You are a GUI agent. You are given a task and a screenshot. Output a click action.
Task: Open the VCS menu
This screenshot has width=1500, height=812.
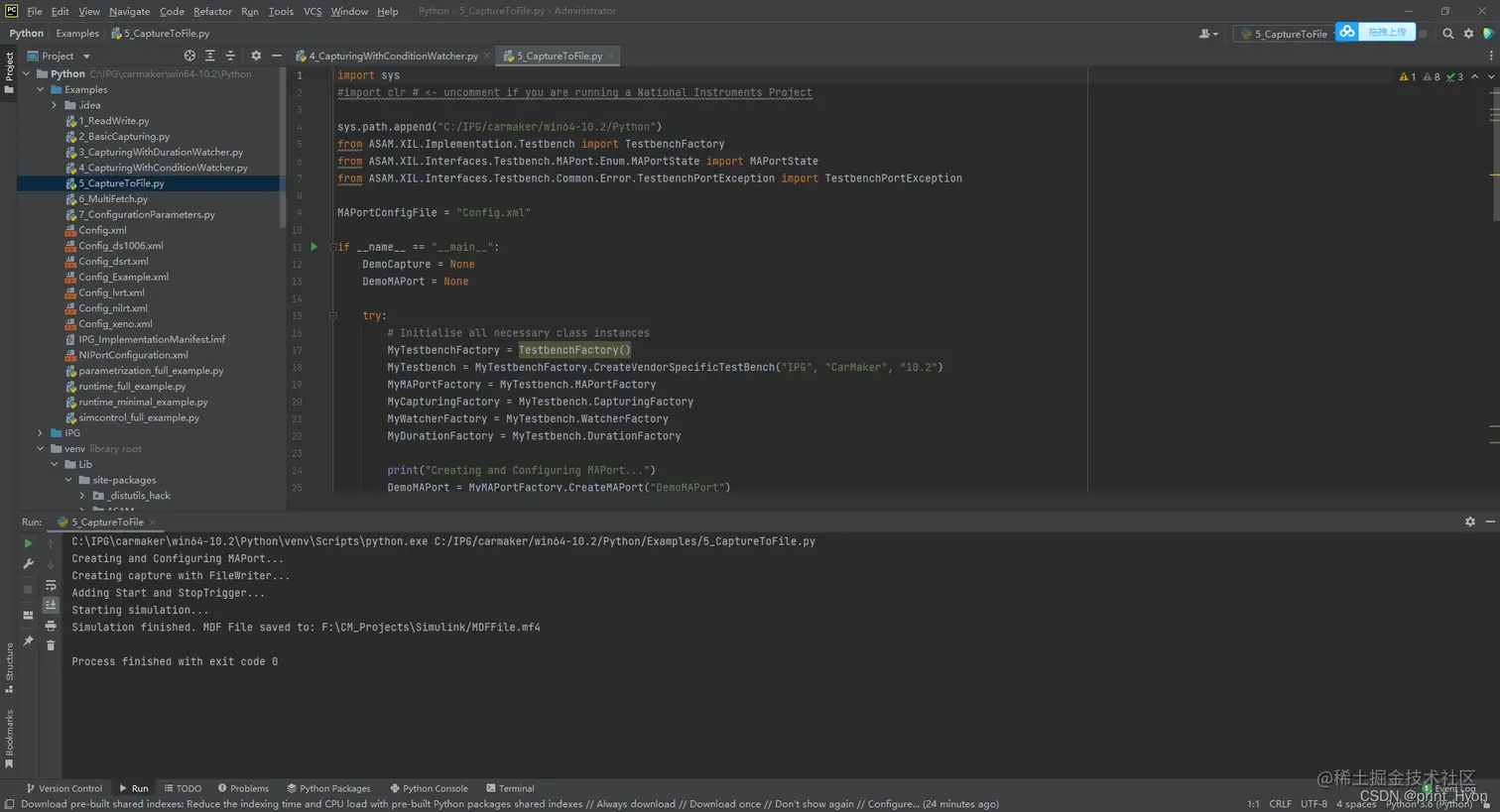pyautogui.click(x=312, y=11)
